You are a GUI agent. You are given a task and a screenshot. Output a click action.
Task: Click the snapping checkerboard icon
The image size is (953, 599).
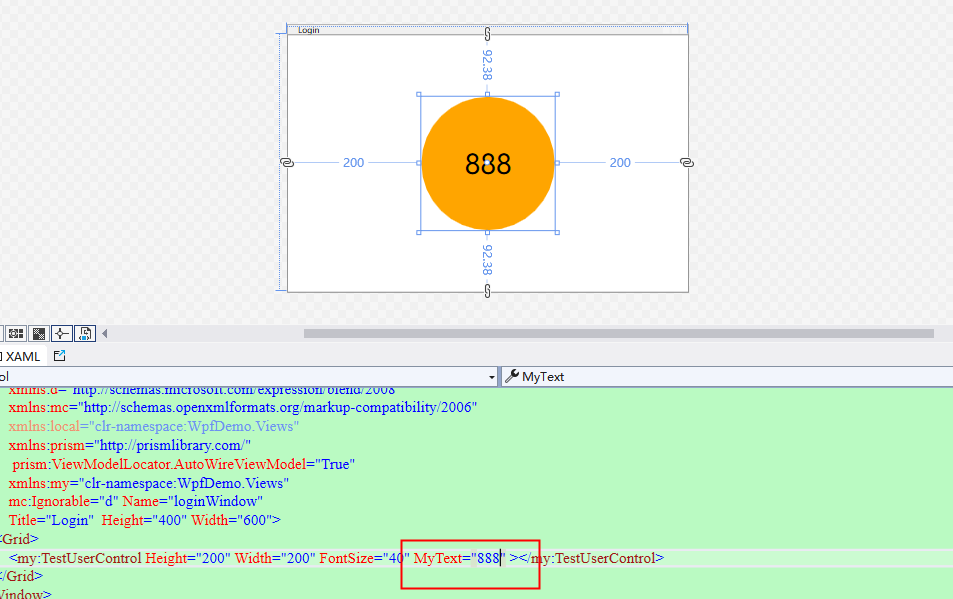click(38, 333)
